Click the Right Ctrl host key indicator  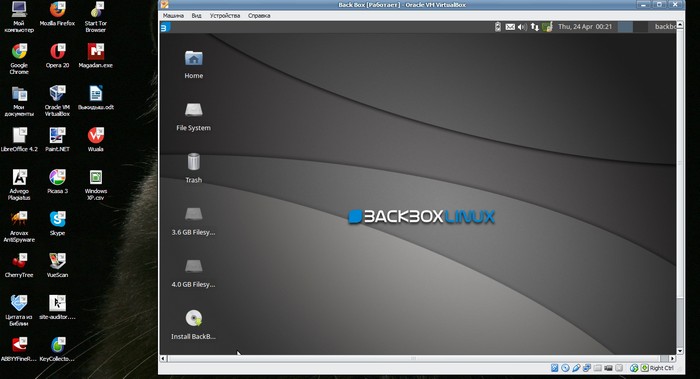[x=657, y=368]
